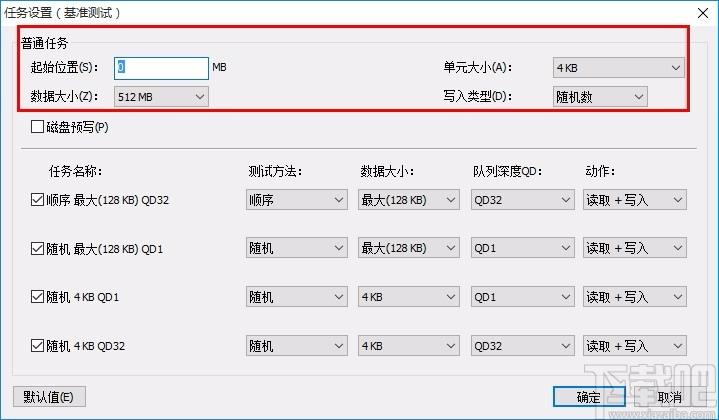719x420 pixels.
Task: Click the 起始位置(S) input field
Action: (161, 68)
